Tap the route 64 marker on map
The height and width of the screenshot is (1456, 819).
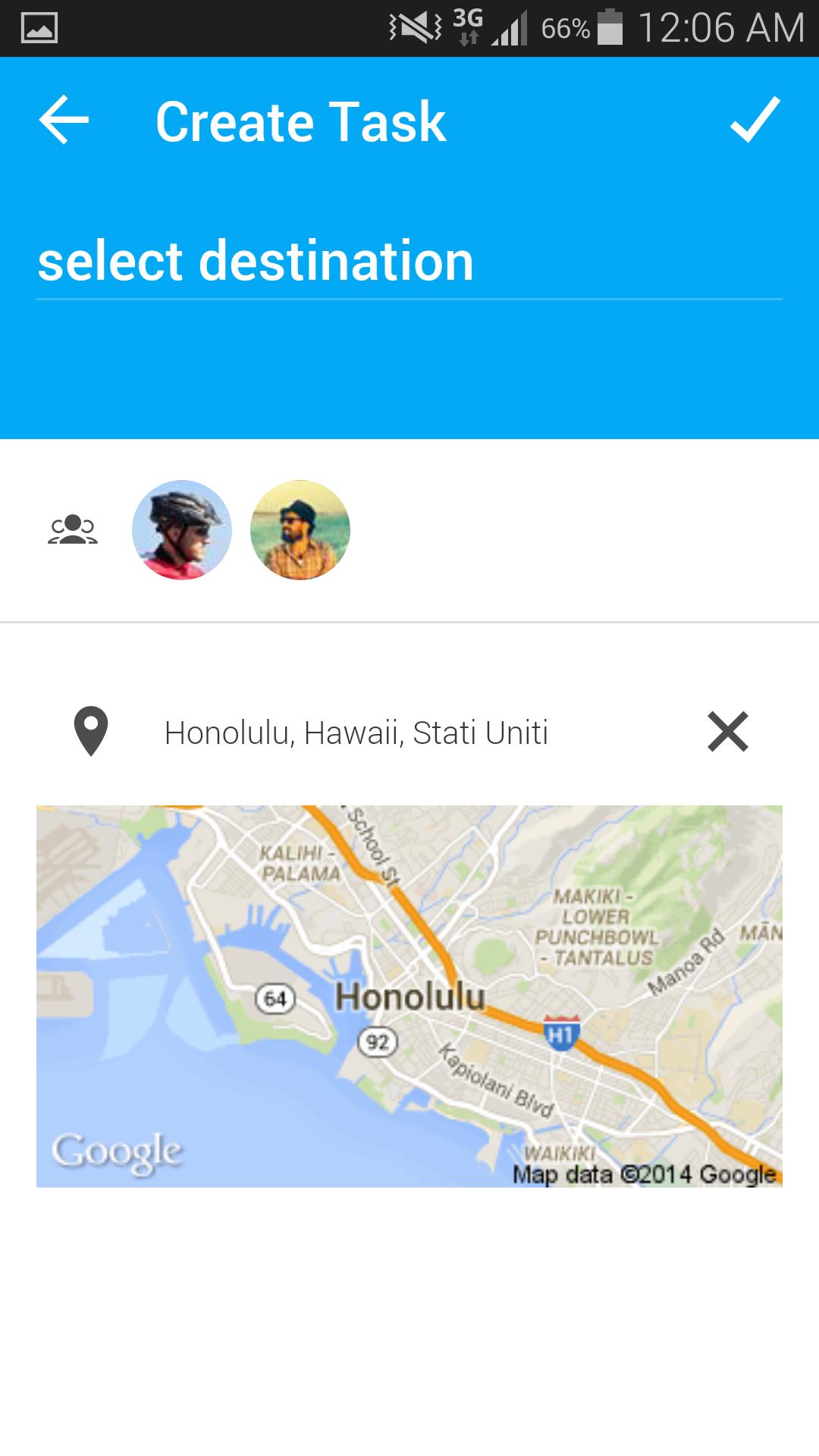point(275,998)
